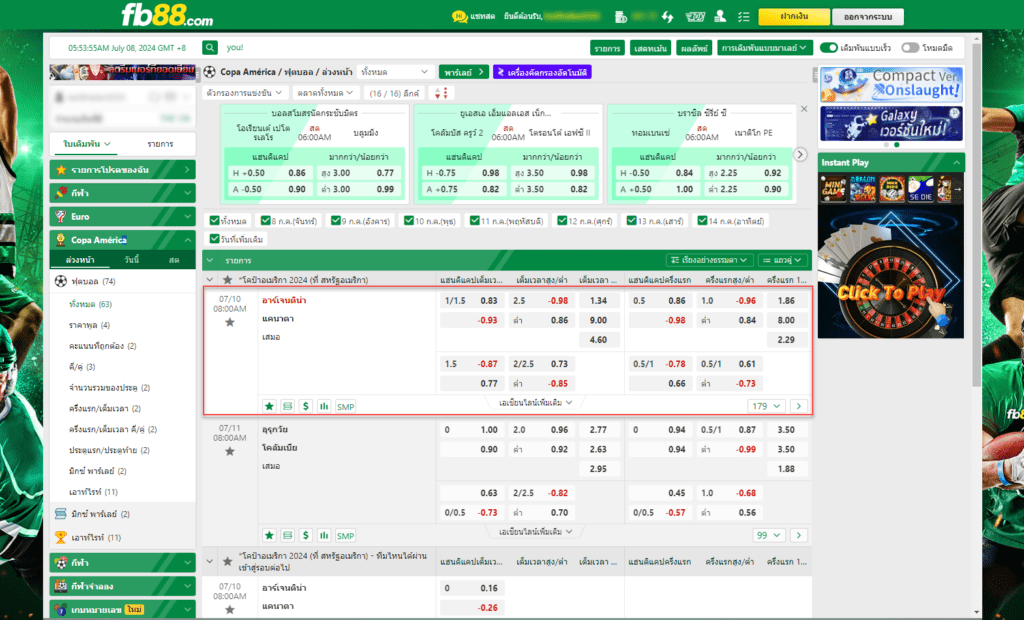Toggle dark mode switch โหมดมืด
The height and width of the screenshot is (620, 1024).
coord(910,48)
